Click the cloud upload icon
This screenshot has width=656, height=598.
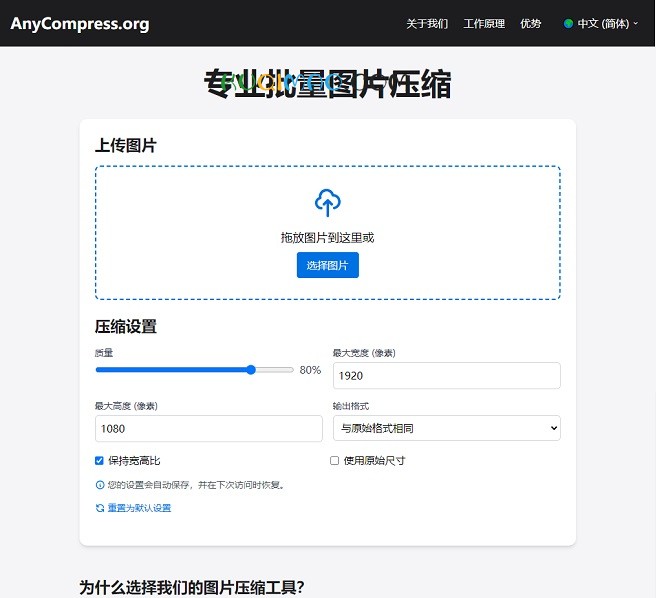[x=328, y=203]
